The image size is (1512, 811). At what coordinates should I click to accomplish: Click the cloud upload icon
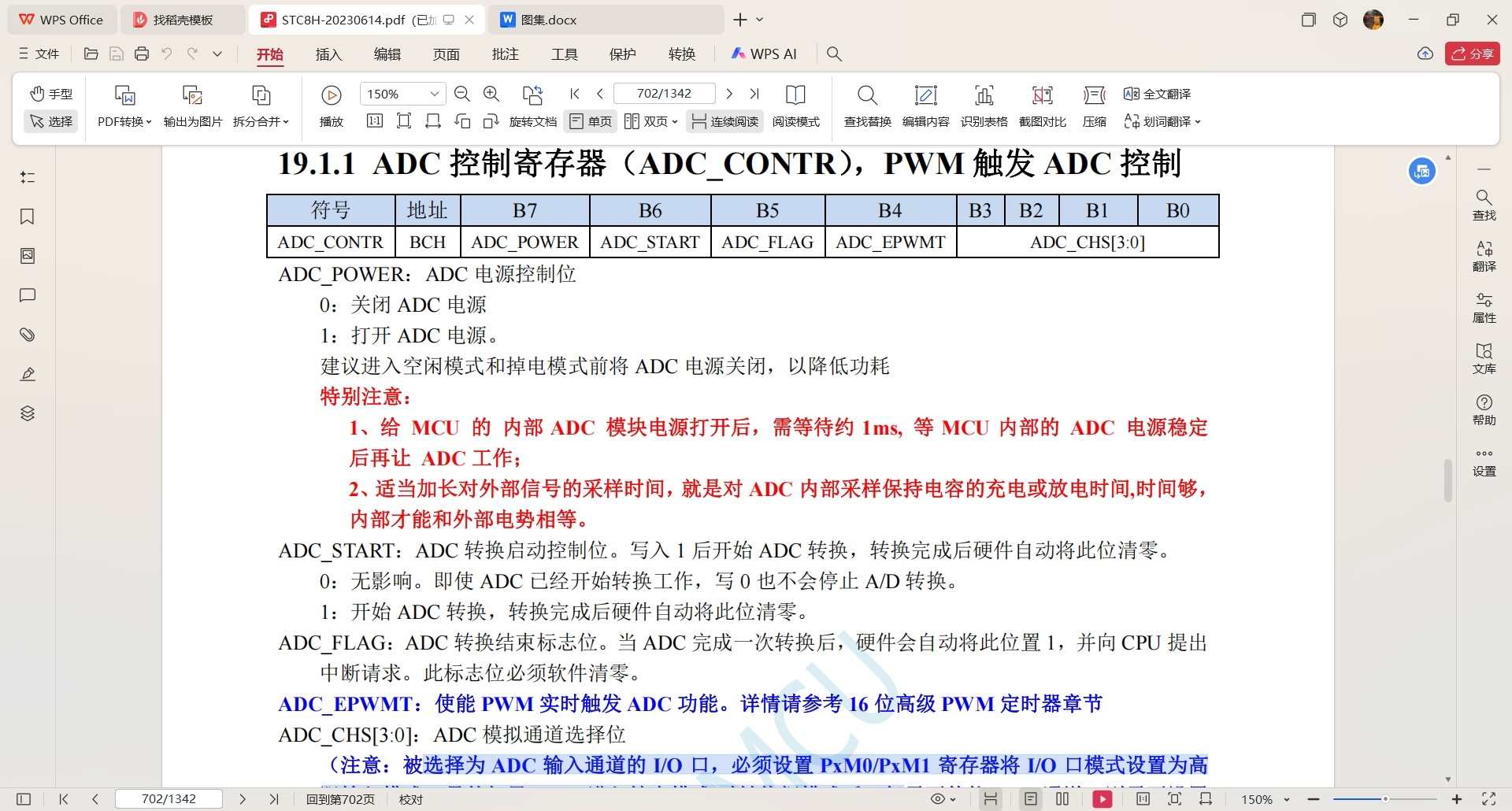coord(1425,54)
